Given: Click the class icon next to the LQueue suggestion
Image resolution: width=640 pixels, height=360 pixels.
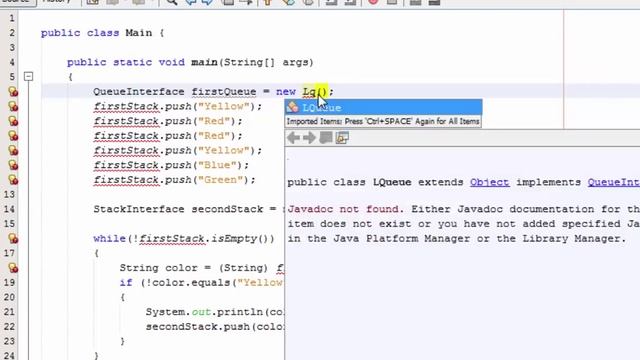Looking at the screenshot, I should tap(292, 107).
